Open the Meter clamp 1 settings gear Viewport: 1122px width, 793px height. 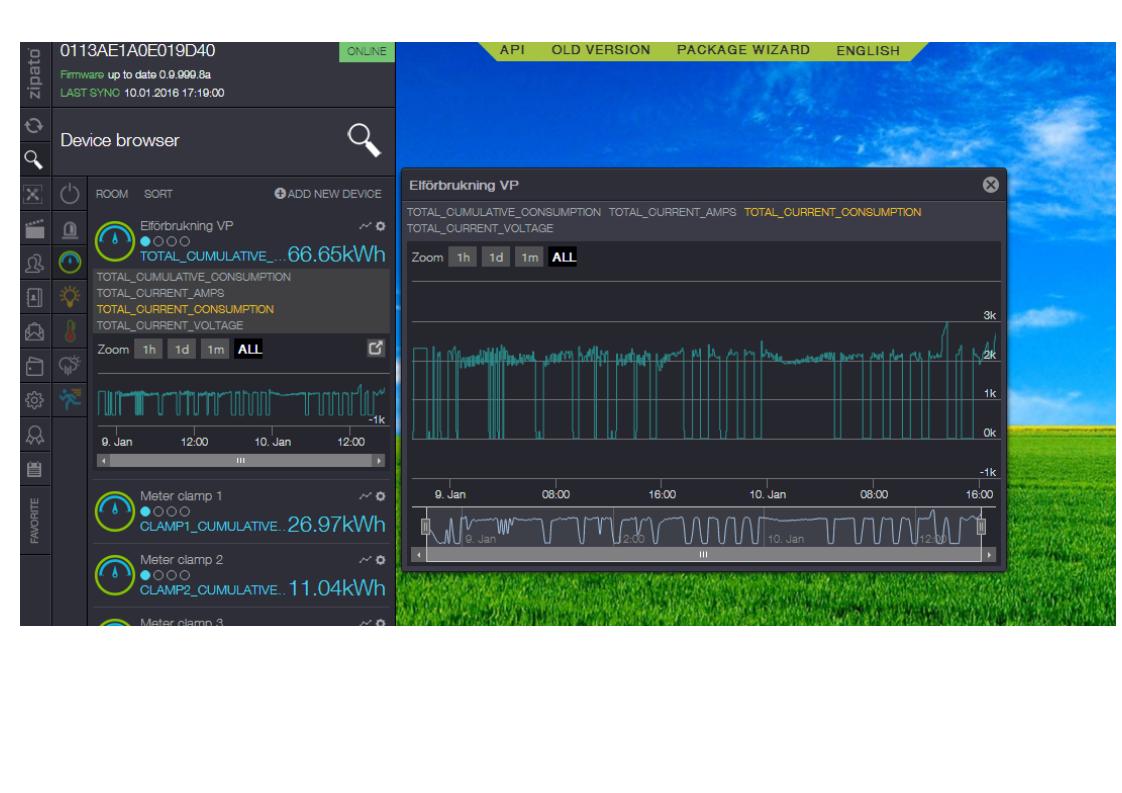[x=380, y=495]
